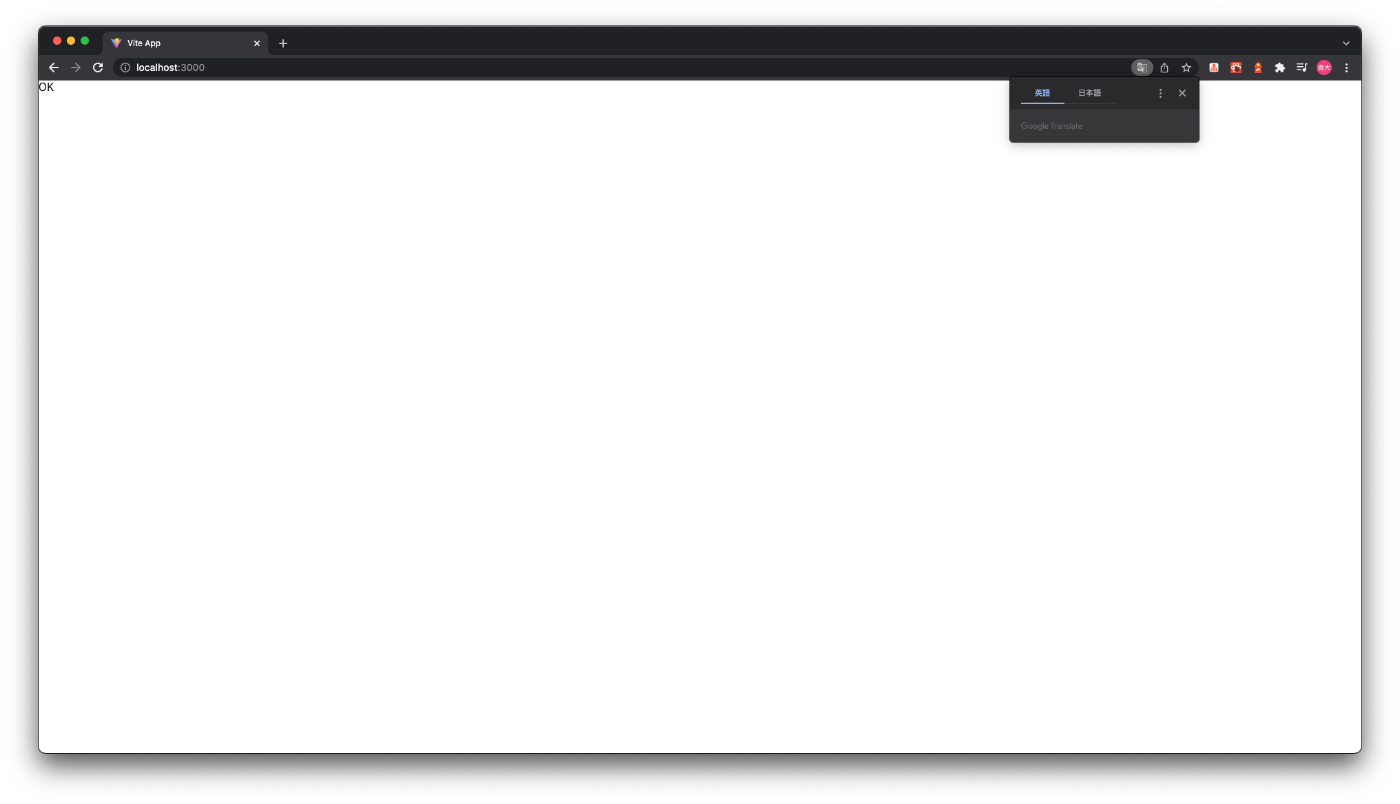The height and width of the screenshot is (804, 1400).
Task: Click the lighthouse extension icon
Action: [x=1258, y=68]
